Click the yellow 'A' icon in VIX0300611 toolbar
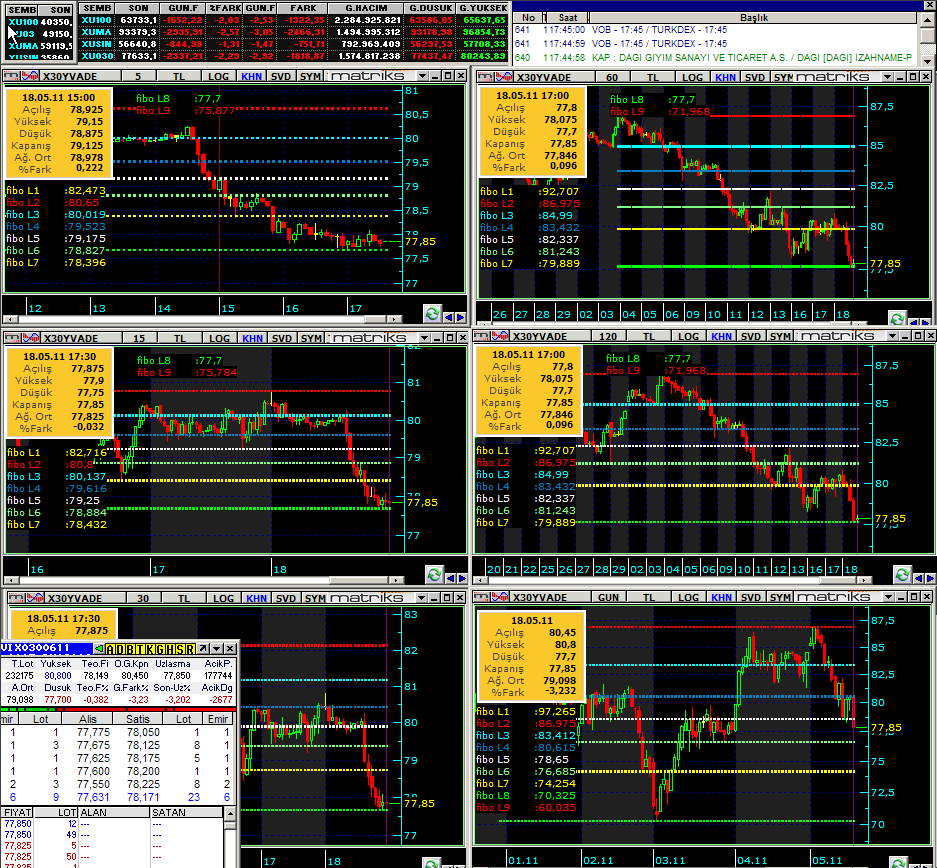 pyautogui.click(x=110, y=648)
